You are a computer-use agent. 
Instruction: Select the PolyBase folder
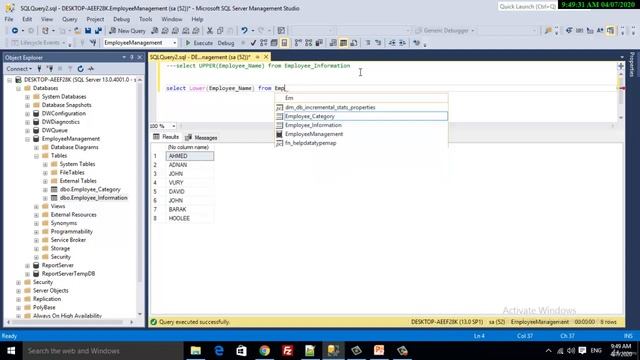click(44, 307)
